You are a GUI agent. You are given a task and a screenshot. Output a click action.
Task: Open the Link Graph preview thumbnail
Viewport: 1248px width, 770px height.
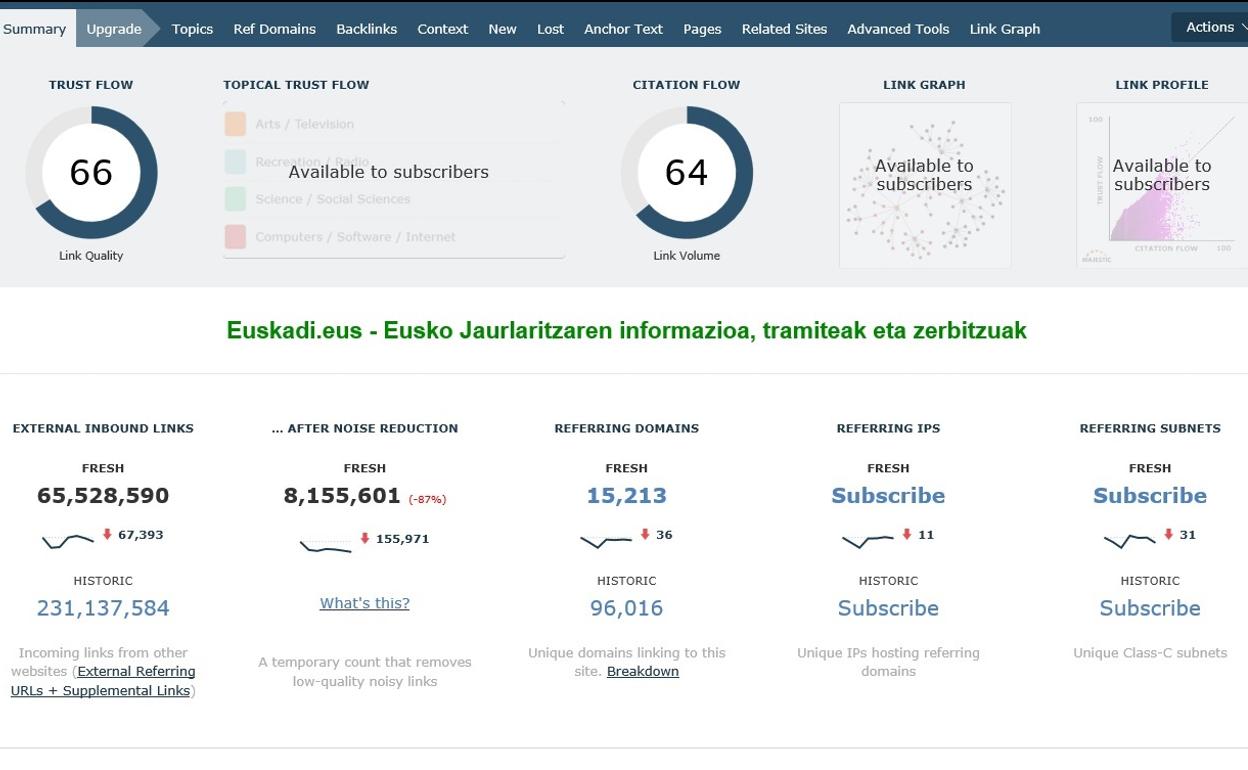point(924,185)
